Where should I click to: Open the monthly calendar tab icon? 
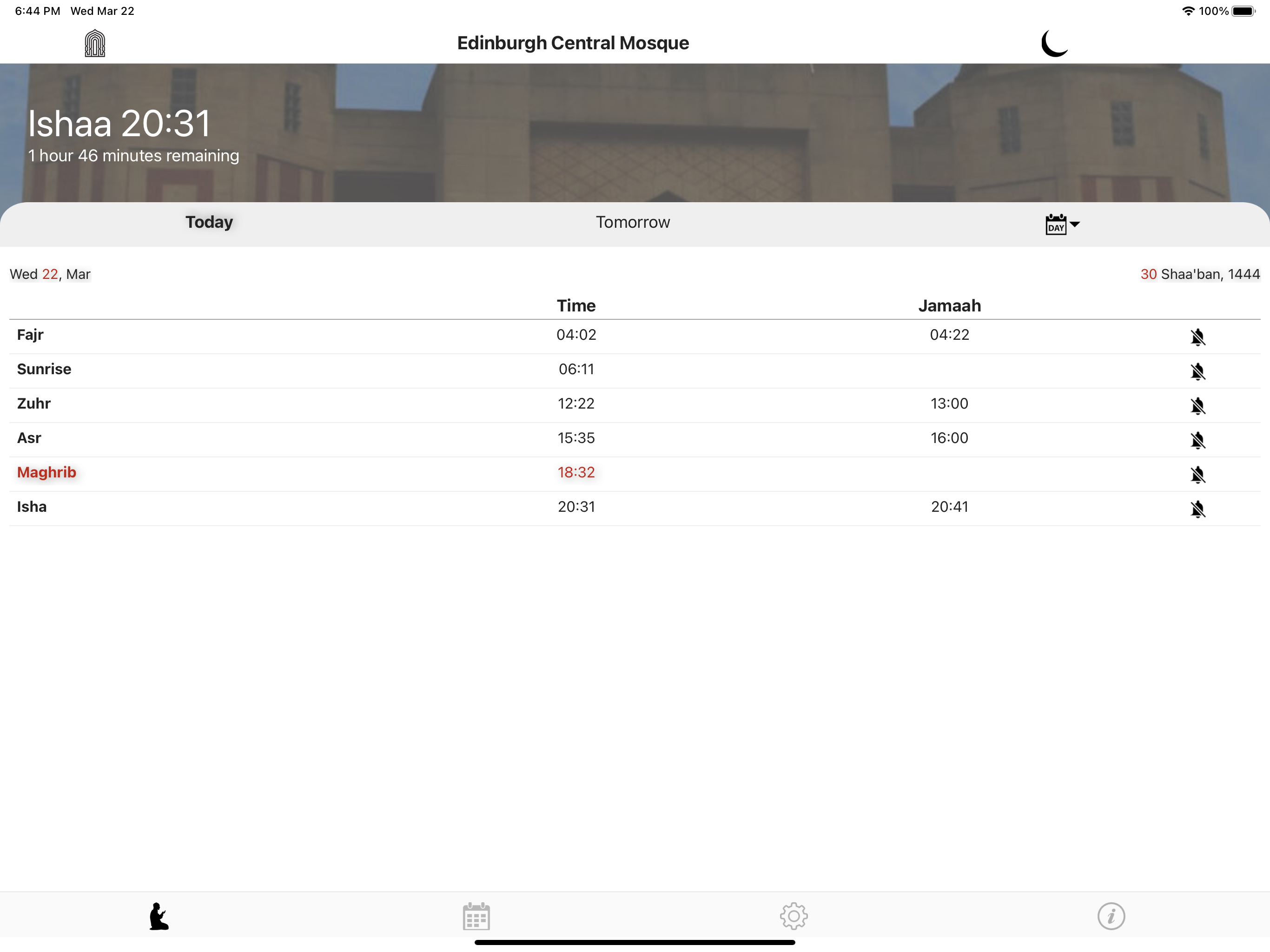click(x=476, y=916)
